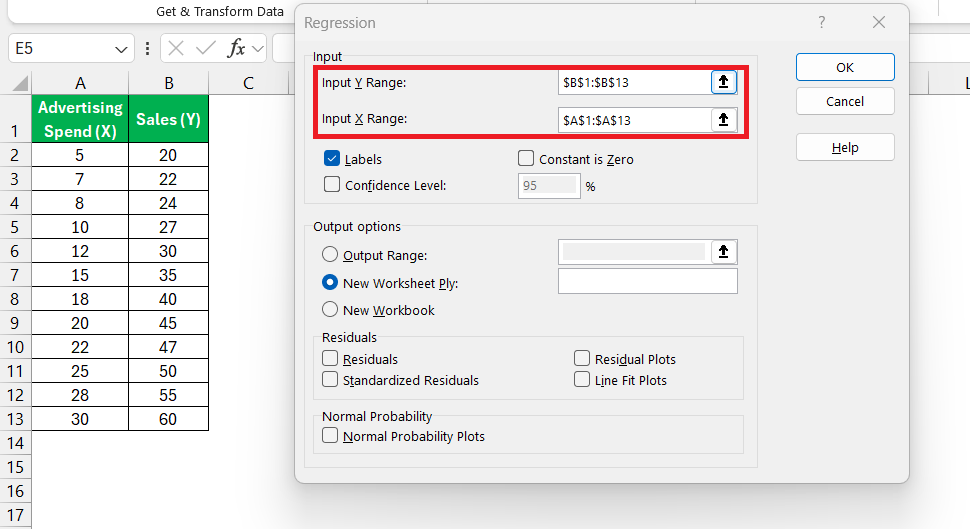This screenshot has width=970, height=529.
Task: Click cell B10 containing 47
Action: tap(168, 347)
